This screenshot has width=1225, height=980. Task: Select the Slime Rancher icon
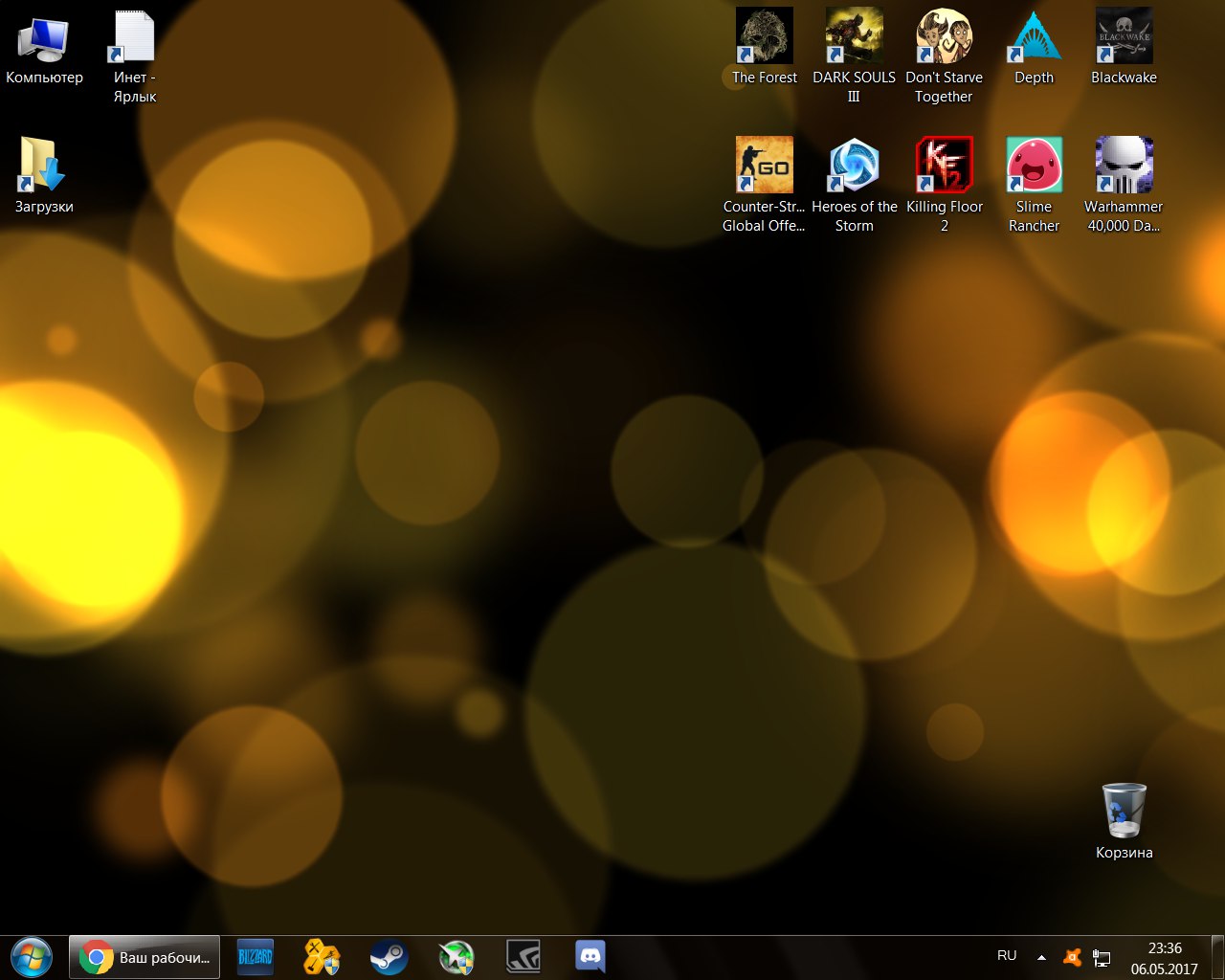coord(1034,166)
